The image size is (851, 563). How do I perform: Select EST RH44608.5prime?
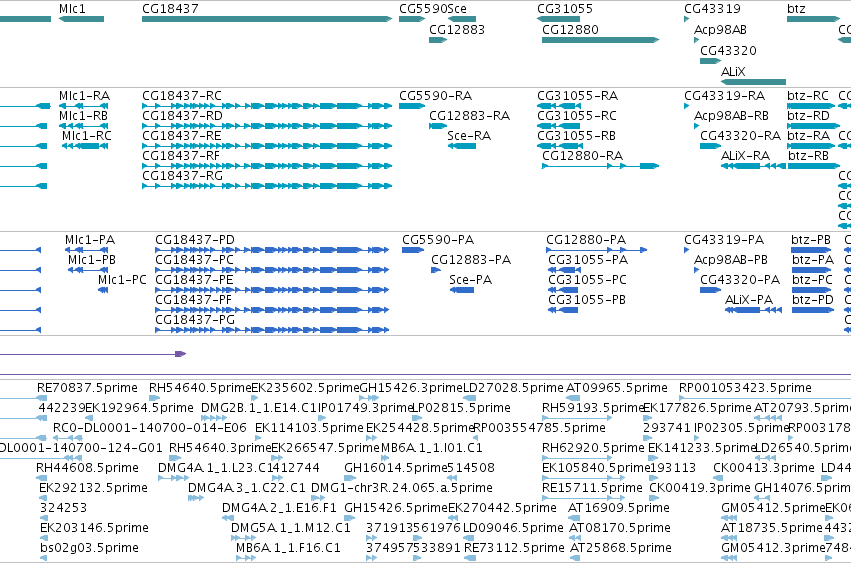click(x=87, y=468)
